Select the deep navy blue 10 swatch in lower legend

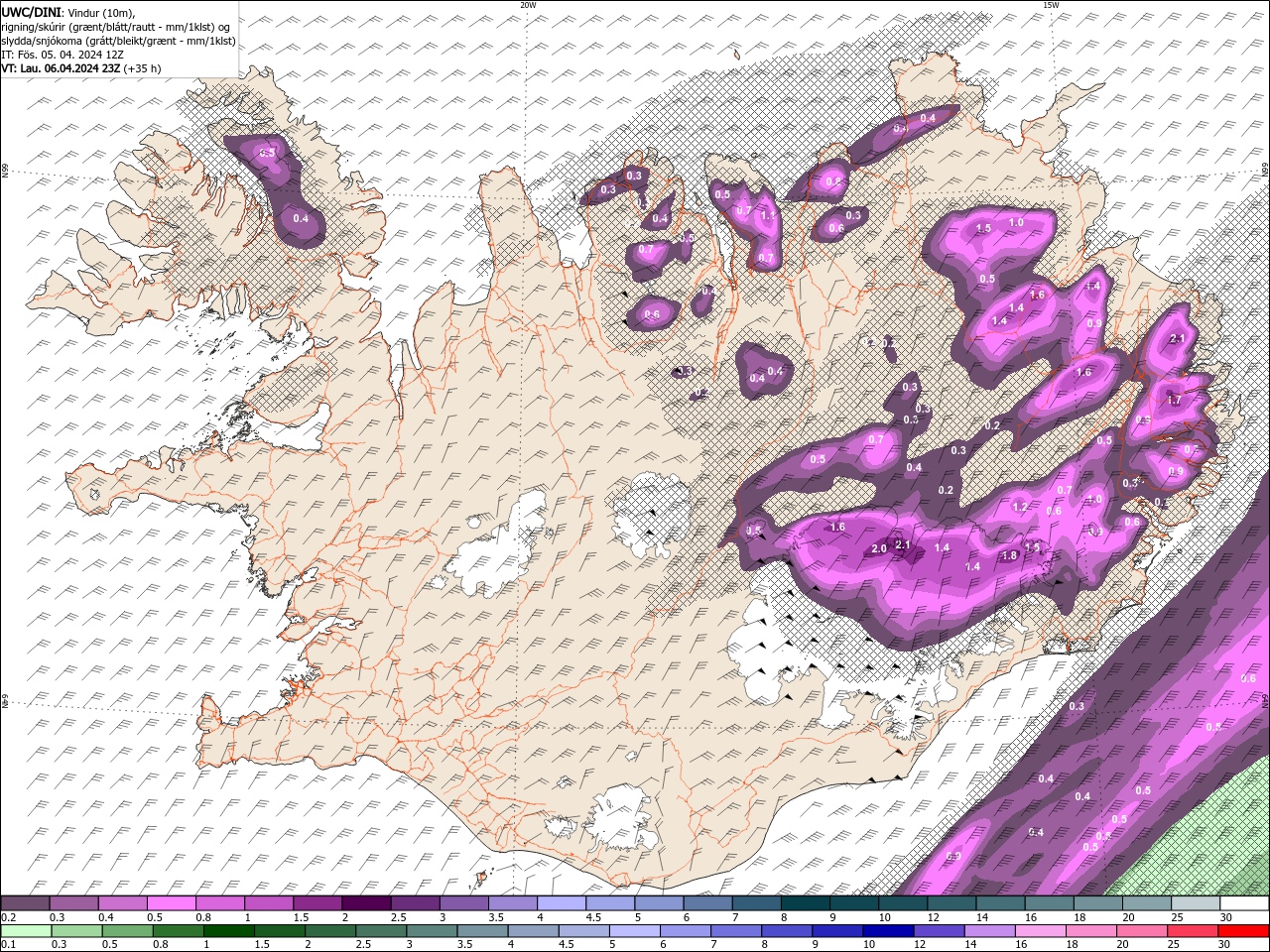pyautogui.click(x=887, y=931)
